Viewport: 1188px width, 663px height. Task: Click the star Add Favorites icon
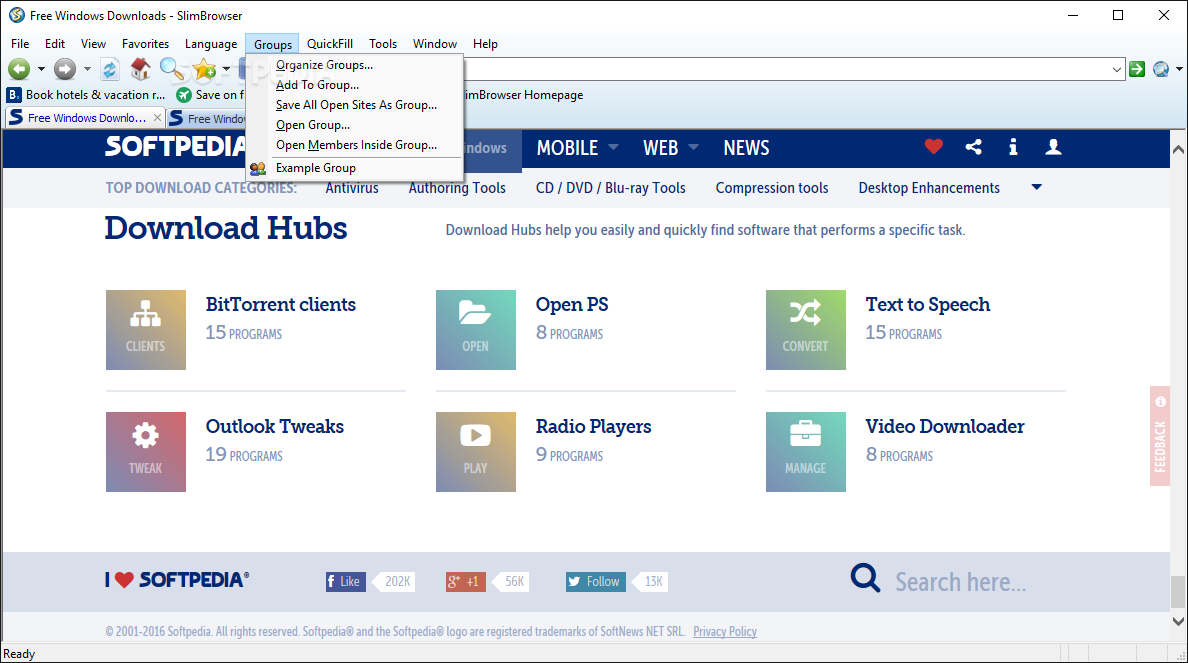[x=203, y=69]
